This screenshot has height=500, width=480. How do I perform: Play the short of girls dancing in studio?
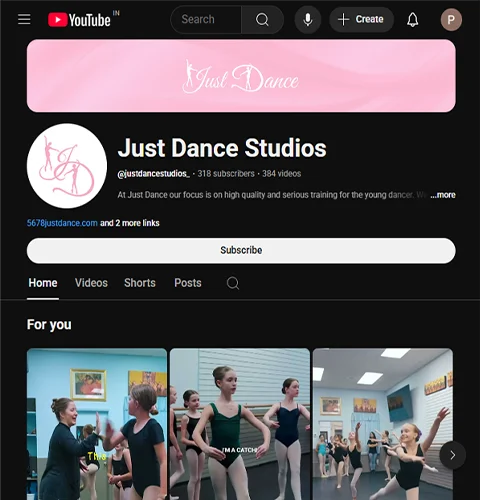click(383, 424)
